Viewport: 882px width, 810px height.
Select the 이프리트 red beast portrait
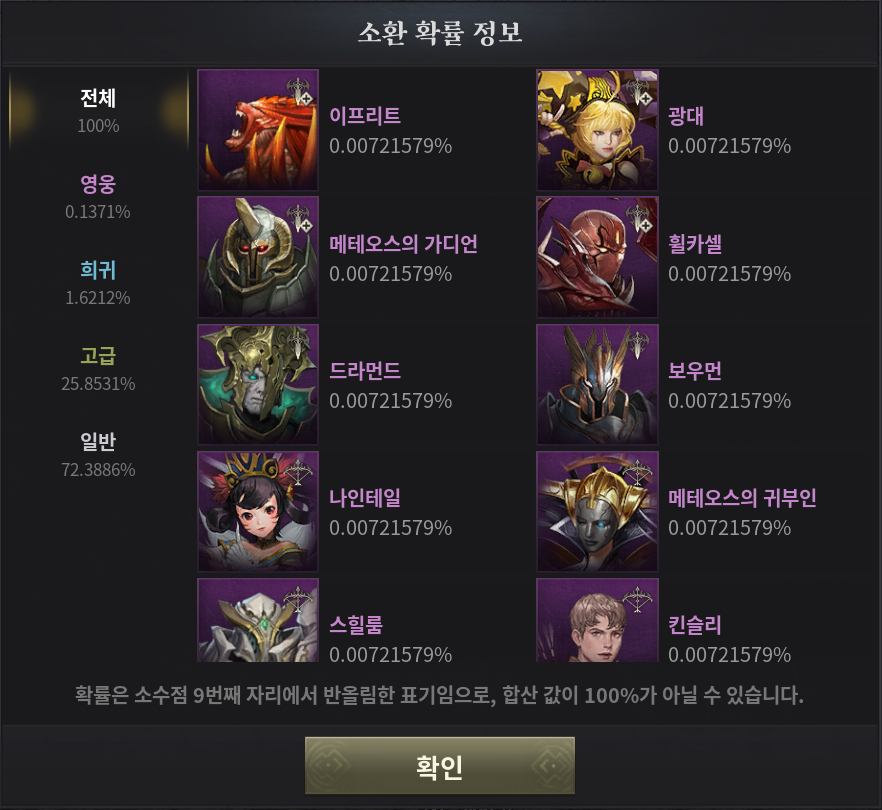pyautogui.click(x=258, y=130)
